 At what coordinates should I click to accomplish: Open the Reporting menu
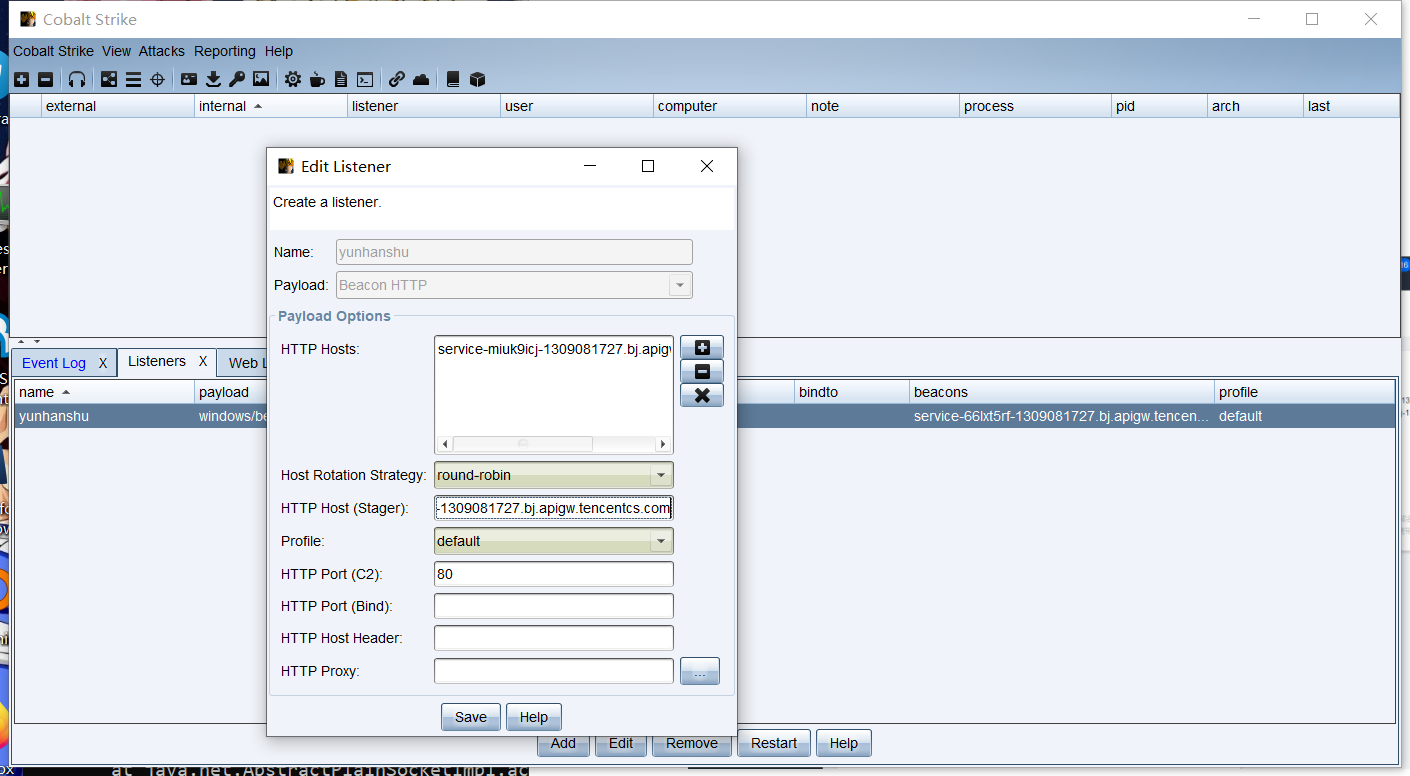[225, 51]
